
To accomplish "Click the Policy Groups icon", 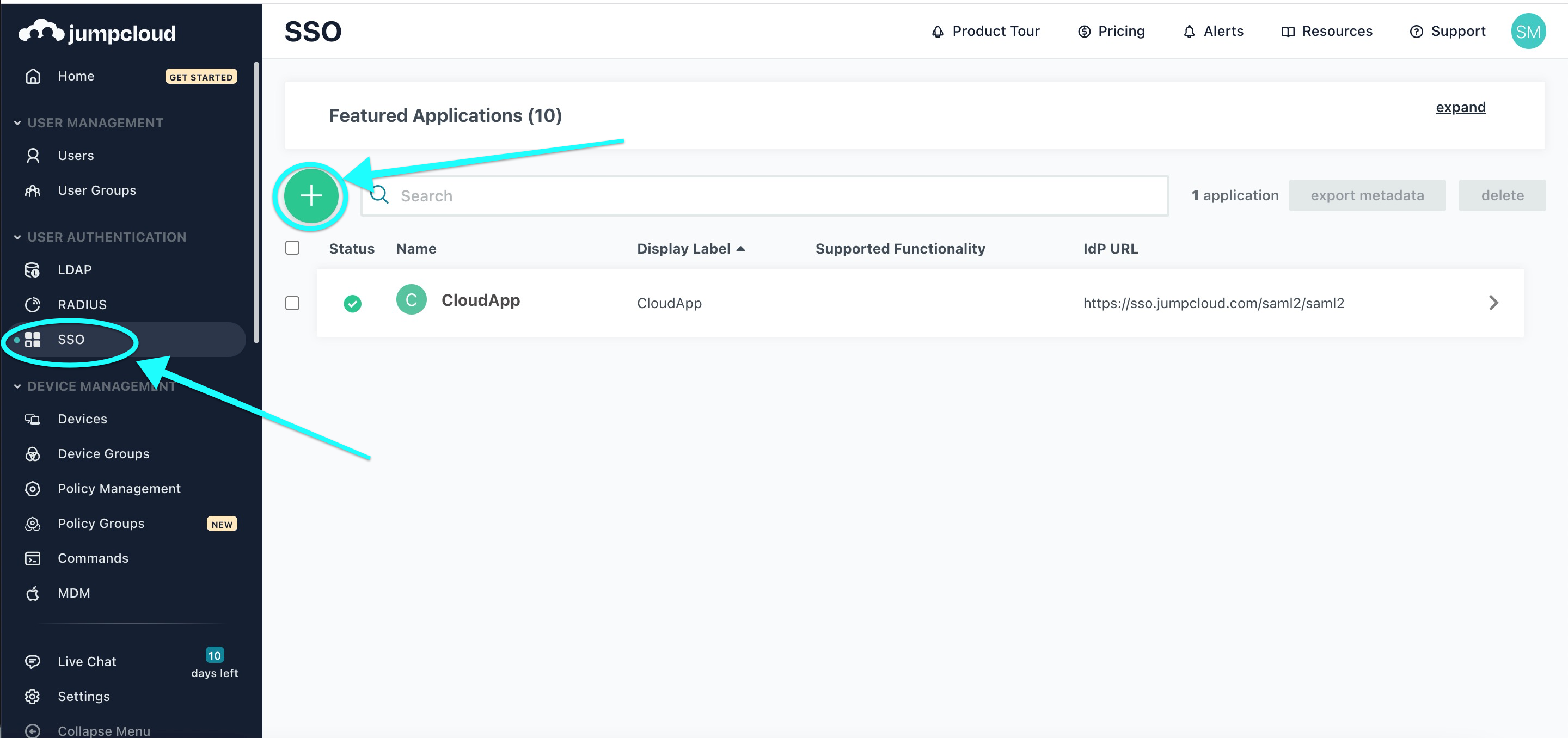I will [33, 524].
